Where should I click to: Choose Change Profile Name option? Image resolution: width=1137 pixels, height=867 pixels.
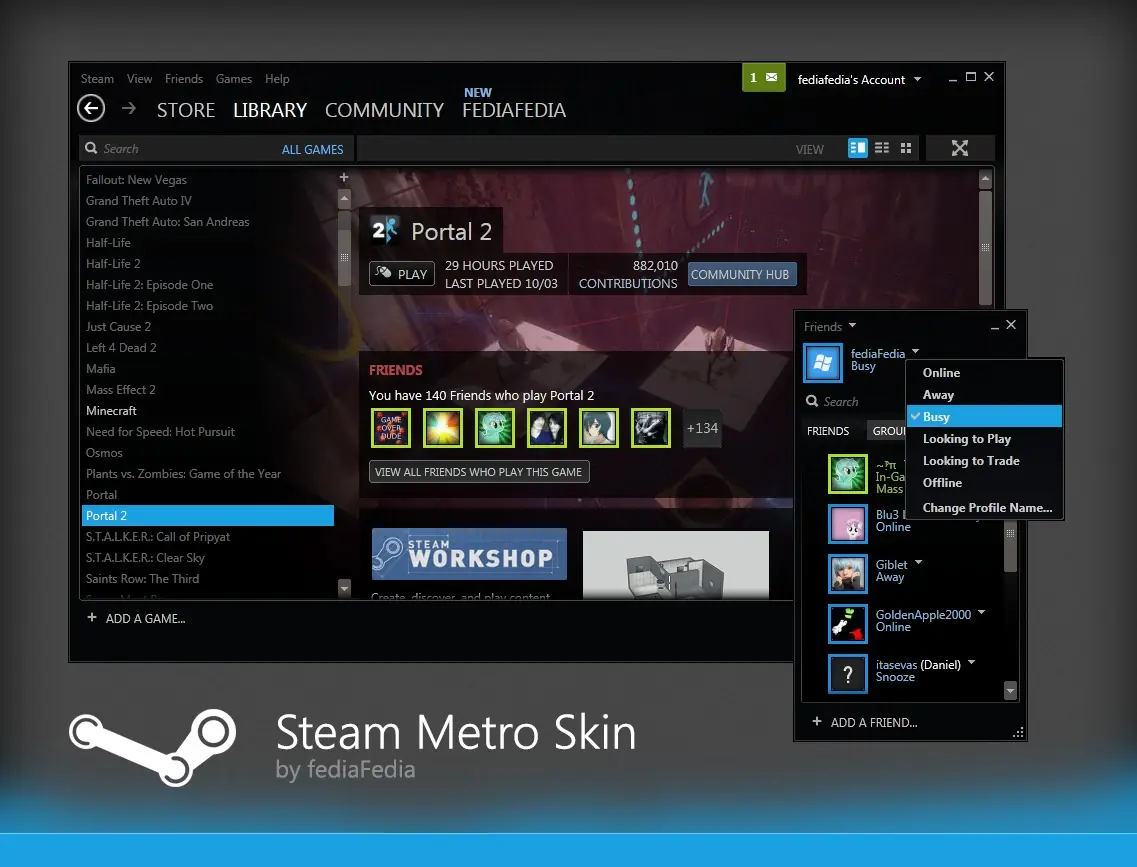[985, 507]
